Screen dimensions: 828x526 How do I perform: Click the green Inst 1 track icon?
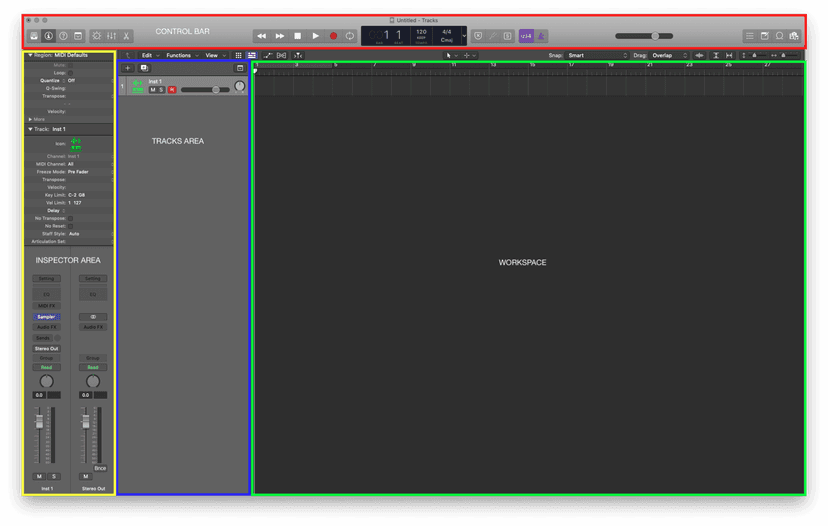click(x=137, y=86)
